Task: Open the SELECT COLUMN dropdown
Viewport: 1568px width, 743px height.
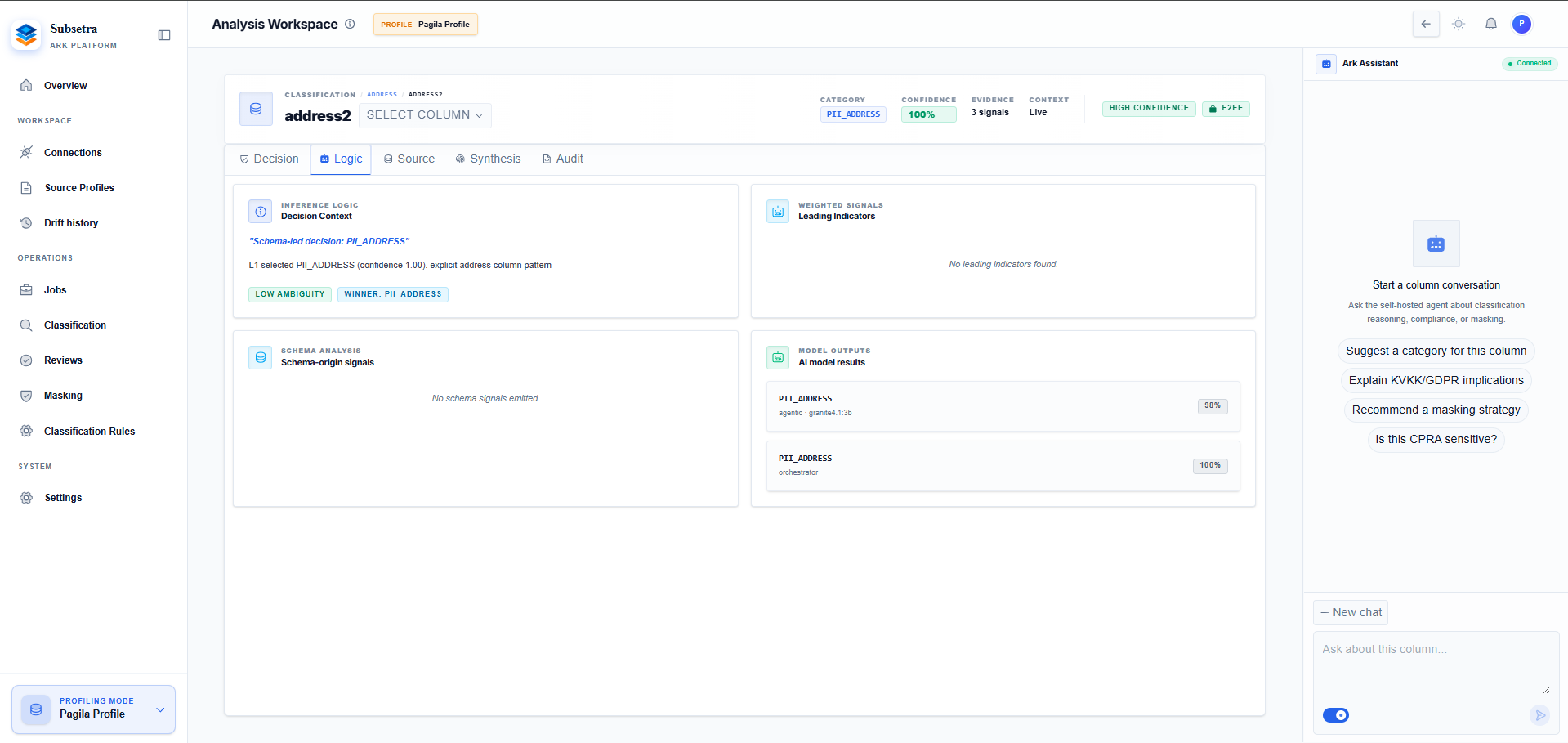Action: [x=425, y=115]
